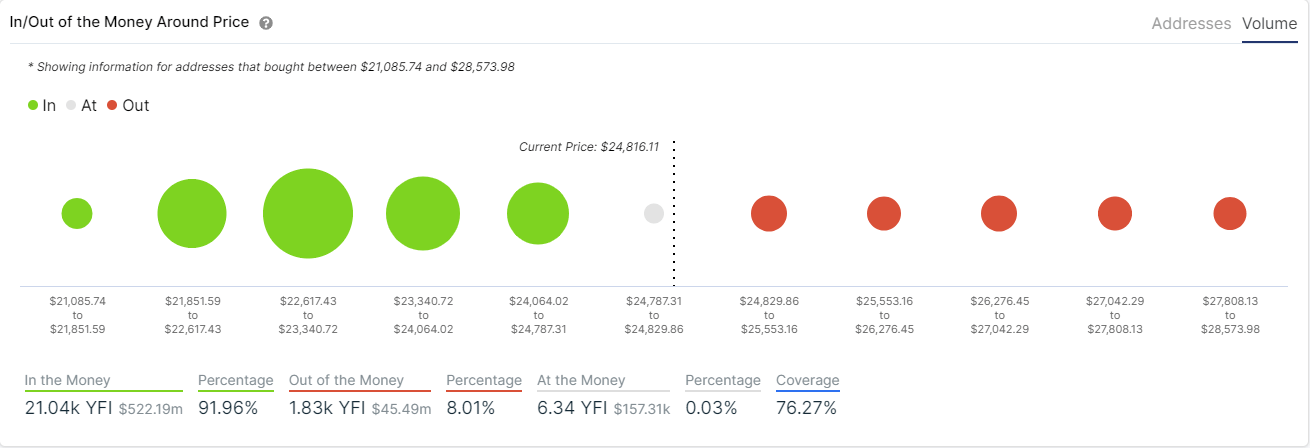Viewport: 1310px width, 448px height.
Task: Click the largest green bubble
Action: [x=308, y=214]
